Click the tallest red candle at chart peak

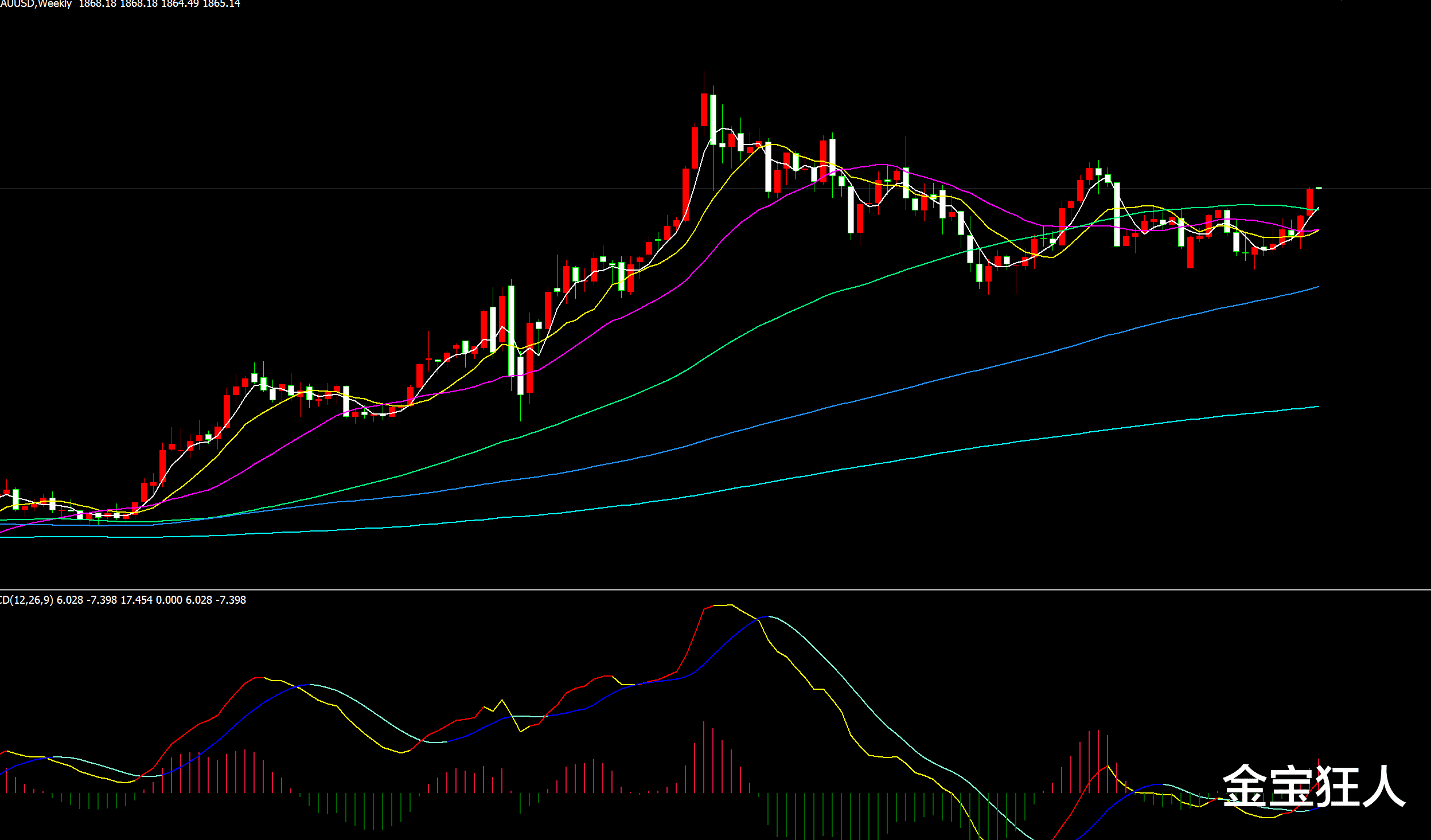704,110
